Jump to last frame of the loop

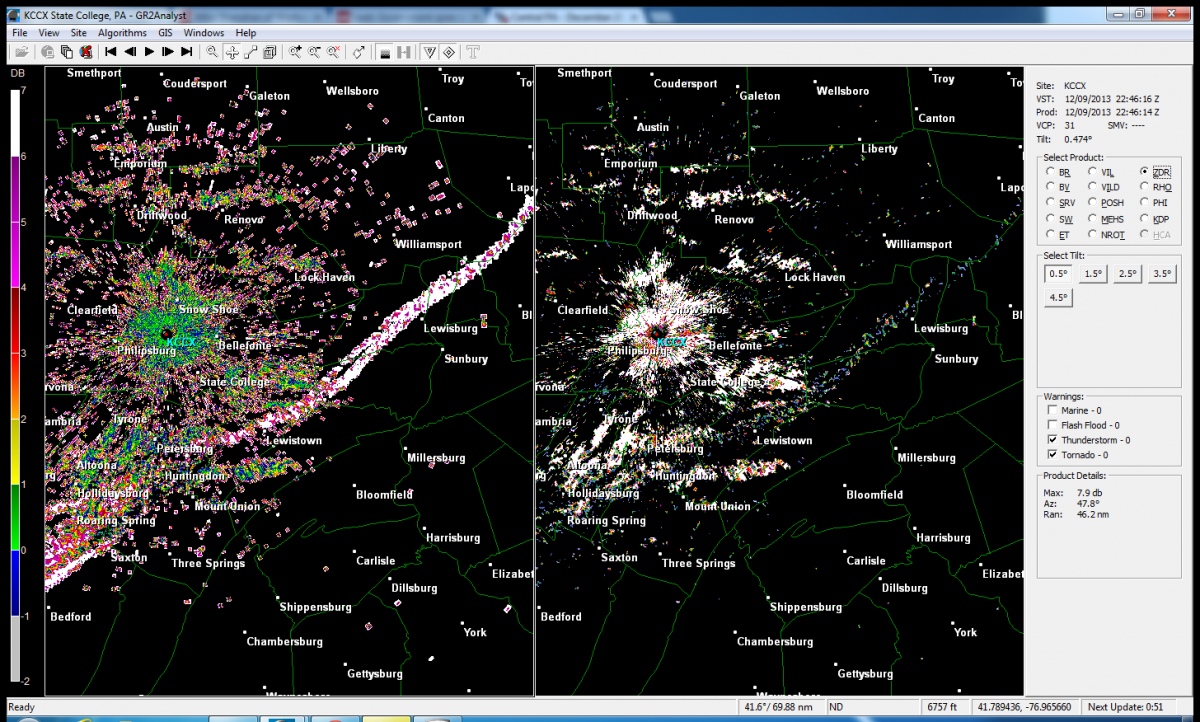pos(187,51)
